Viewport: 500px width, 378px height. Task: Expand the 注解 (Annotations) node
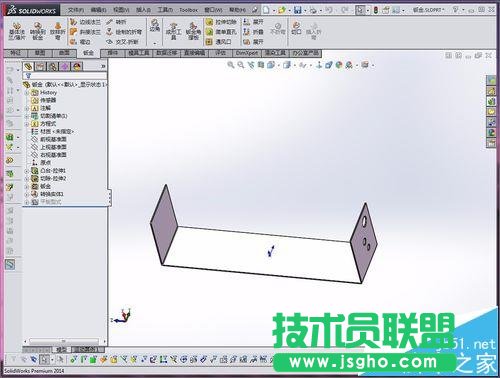27,108
